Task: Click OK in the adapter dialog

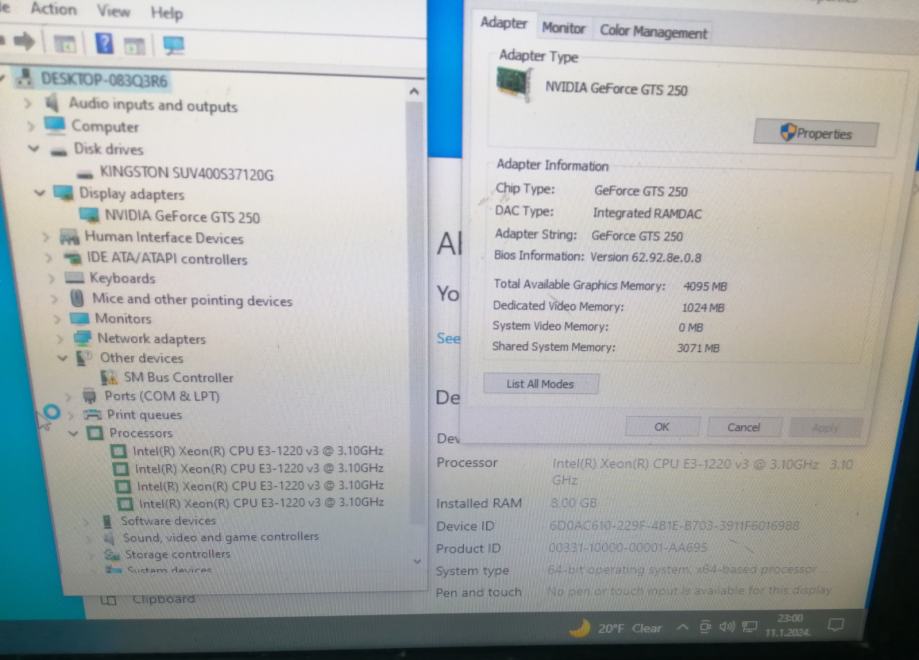Action: [x=662, y=427]
